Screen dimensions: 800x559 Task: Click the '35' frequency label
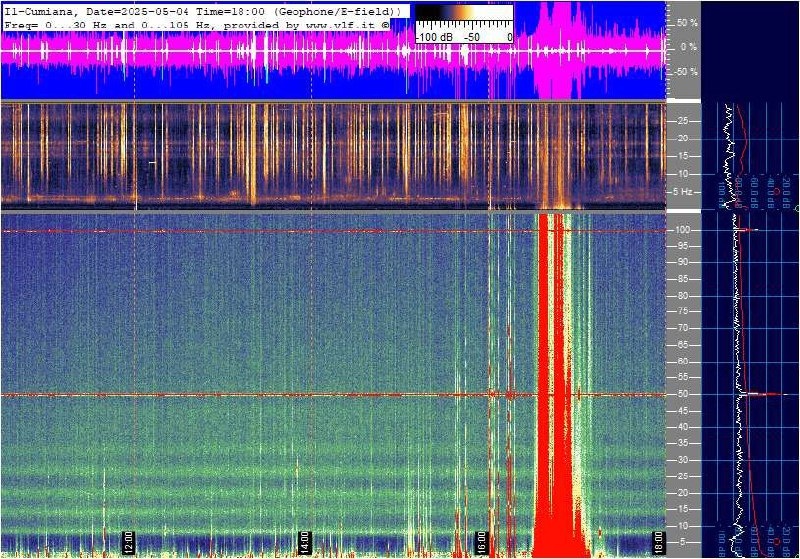click(683, 444)
